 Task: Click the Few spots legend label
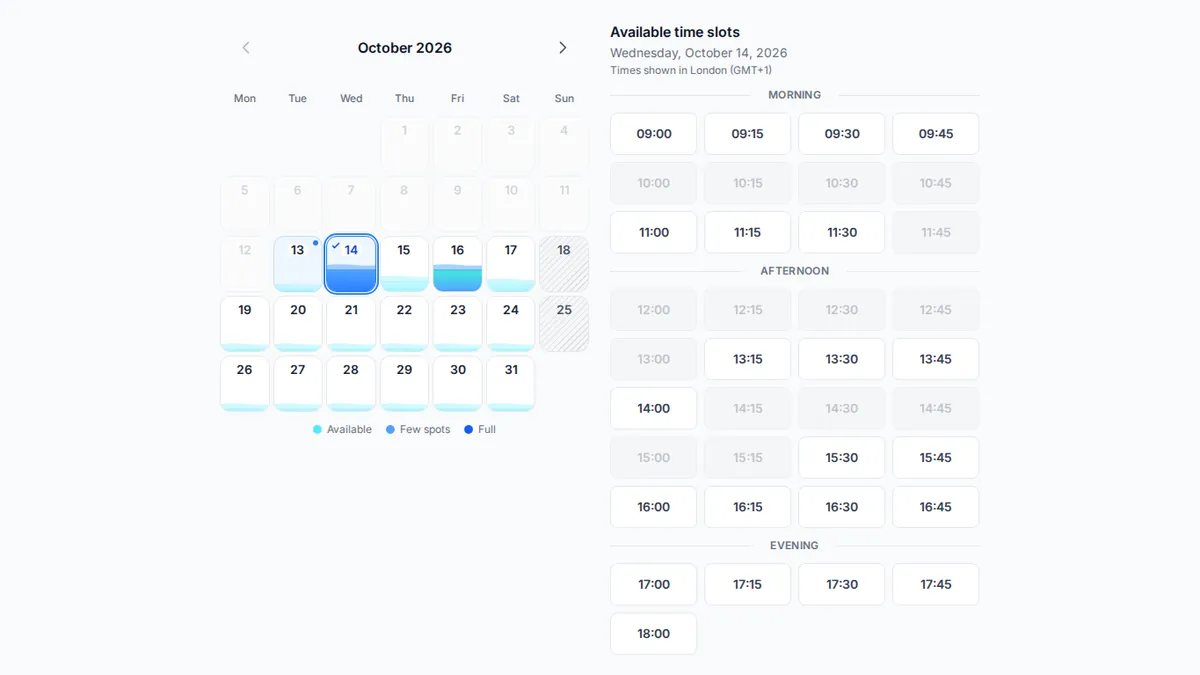click(x=425, y=430)
